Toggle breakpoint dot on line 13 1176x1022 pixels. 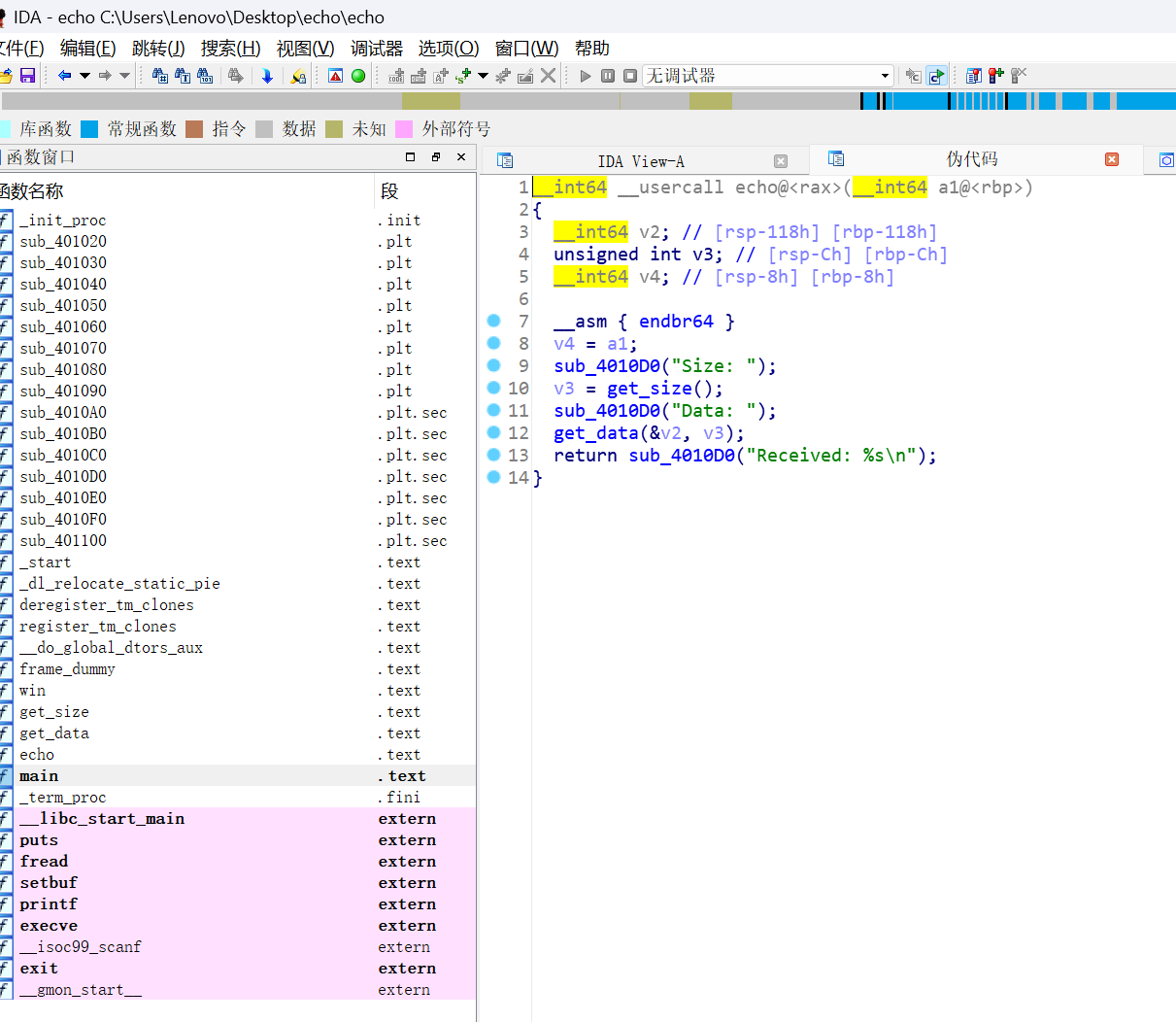[493, 455]
